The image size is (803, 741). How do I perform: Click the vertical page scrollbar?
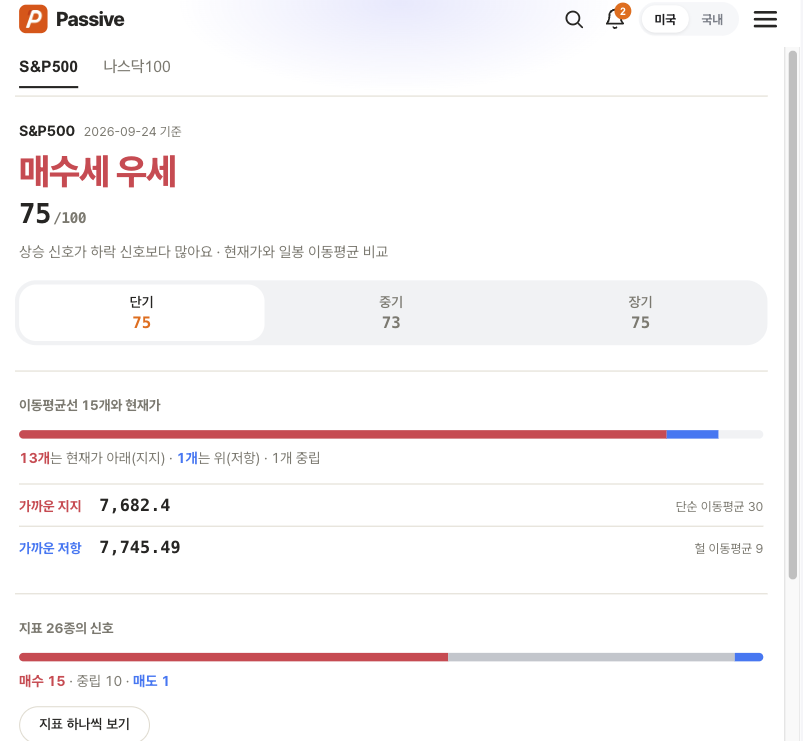[793, 315]
